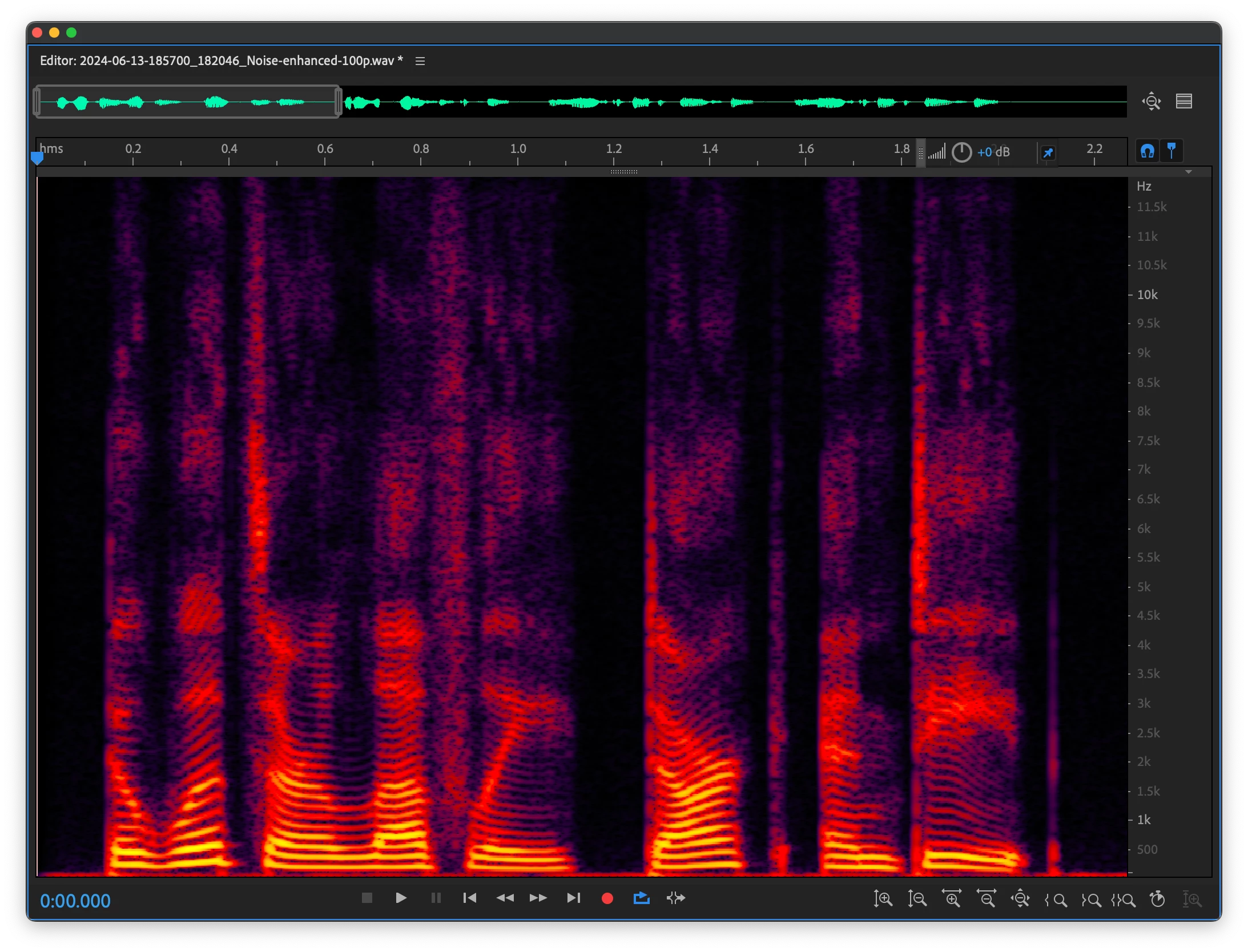Click the Zoom In Time icon
1248x952 pixels.
tap(952, 899)
